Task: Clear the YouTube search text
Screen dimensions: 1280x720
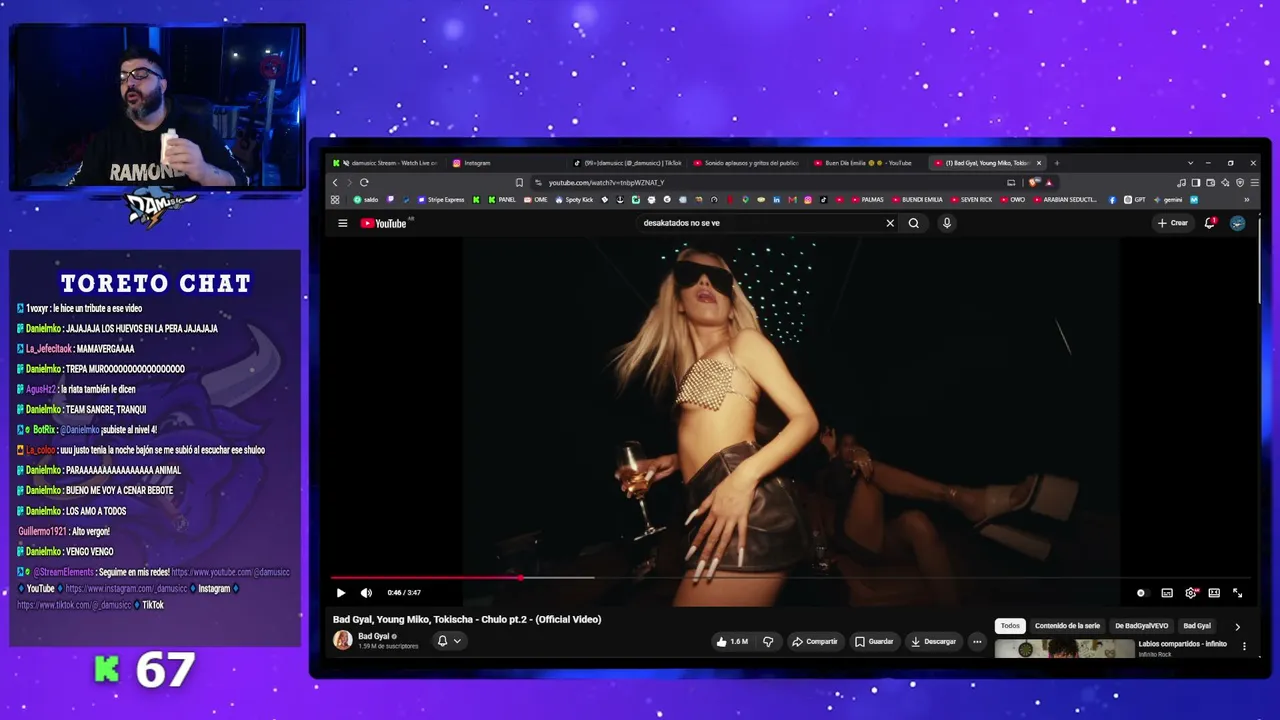Action: (890, 223)
